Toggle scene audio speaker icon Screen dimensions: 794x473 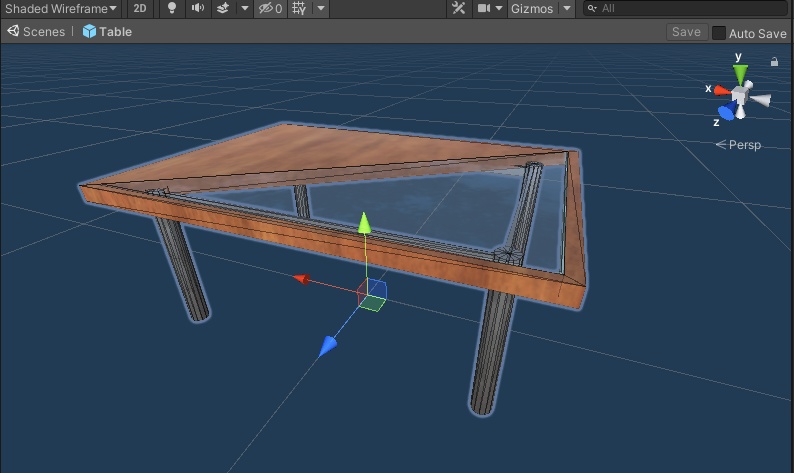click(x=197, y=8)
